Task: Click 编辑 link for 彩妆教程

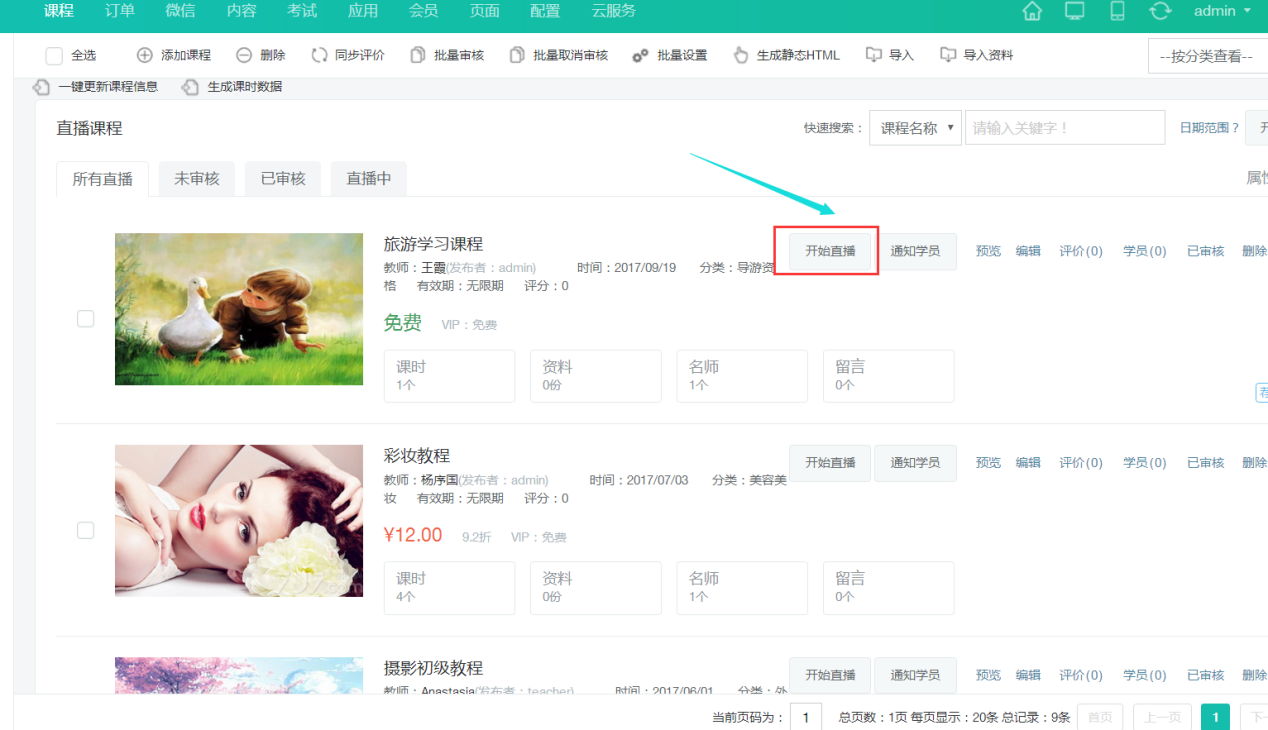Action: (x=1028, y=463)
